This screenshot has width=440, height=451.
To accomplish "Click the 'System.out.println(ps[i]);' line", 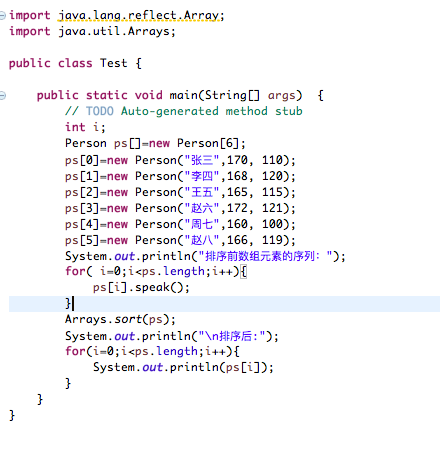I will 183,367.
